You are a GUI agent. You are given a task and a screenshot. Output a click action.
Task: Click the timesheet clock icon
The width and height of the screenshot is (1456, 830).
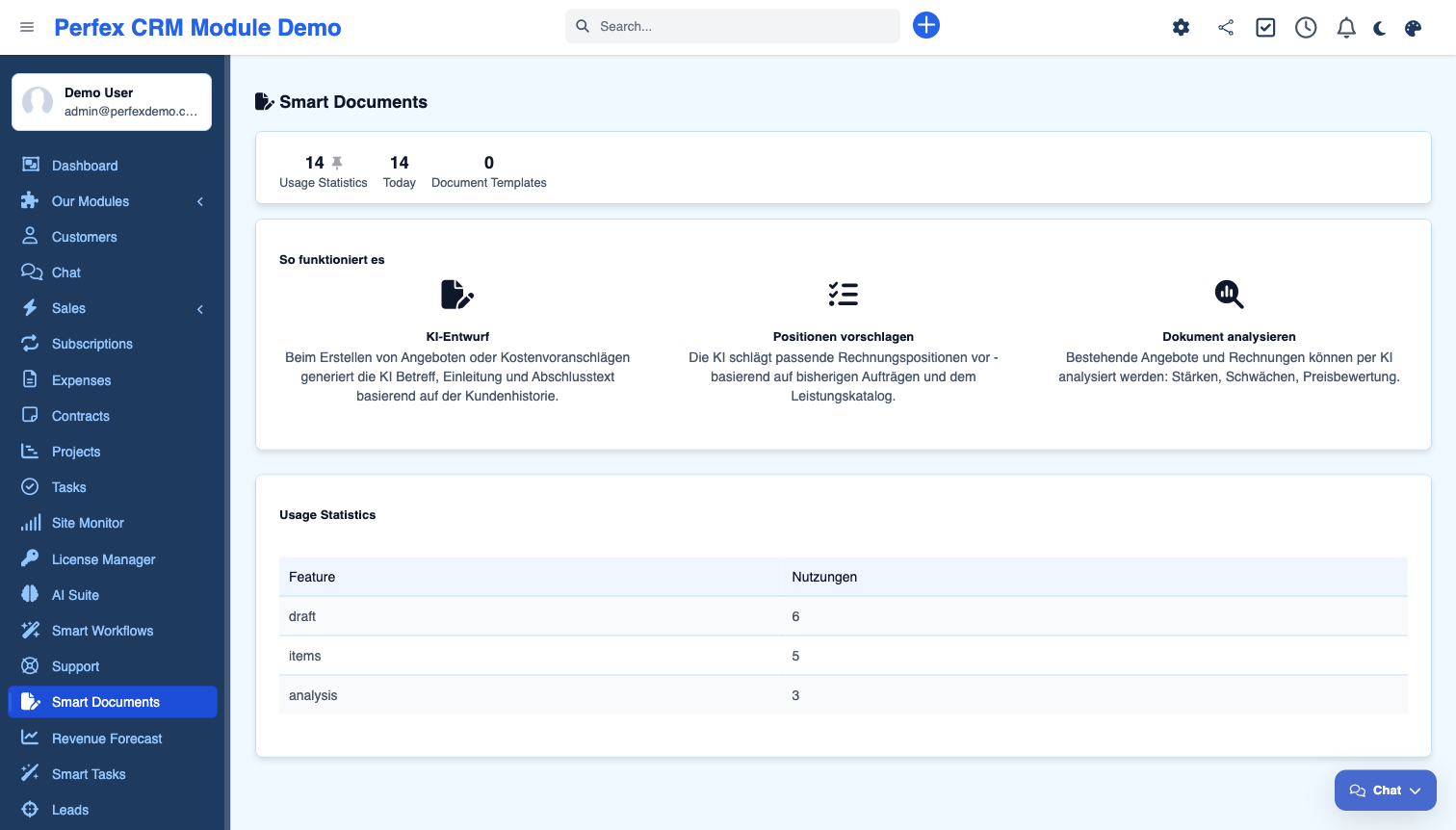pyautogui.click(x=1306, y=28)
